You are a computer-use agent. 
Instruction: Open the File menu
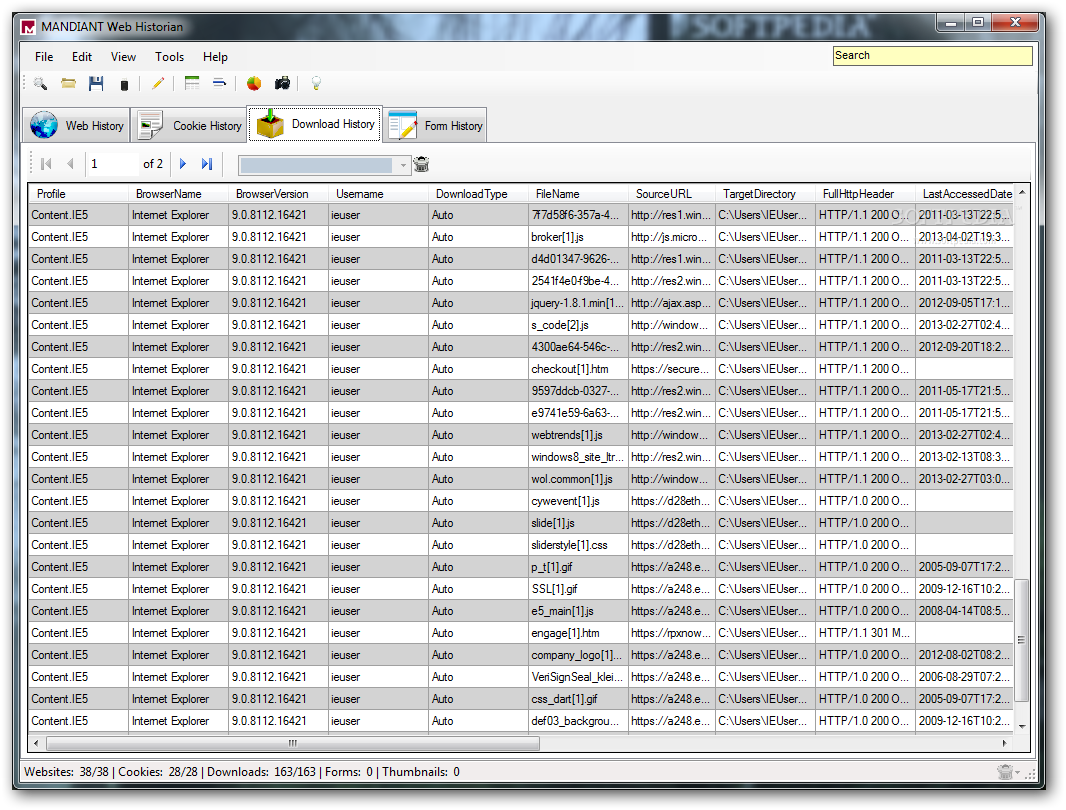click(44, 57)
